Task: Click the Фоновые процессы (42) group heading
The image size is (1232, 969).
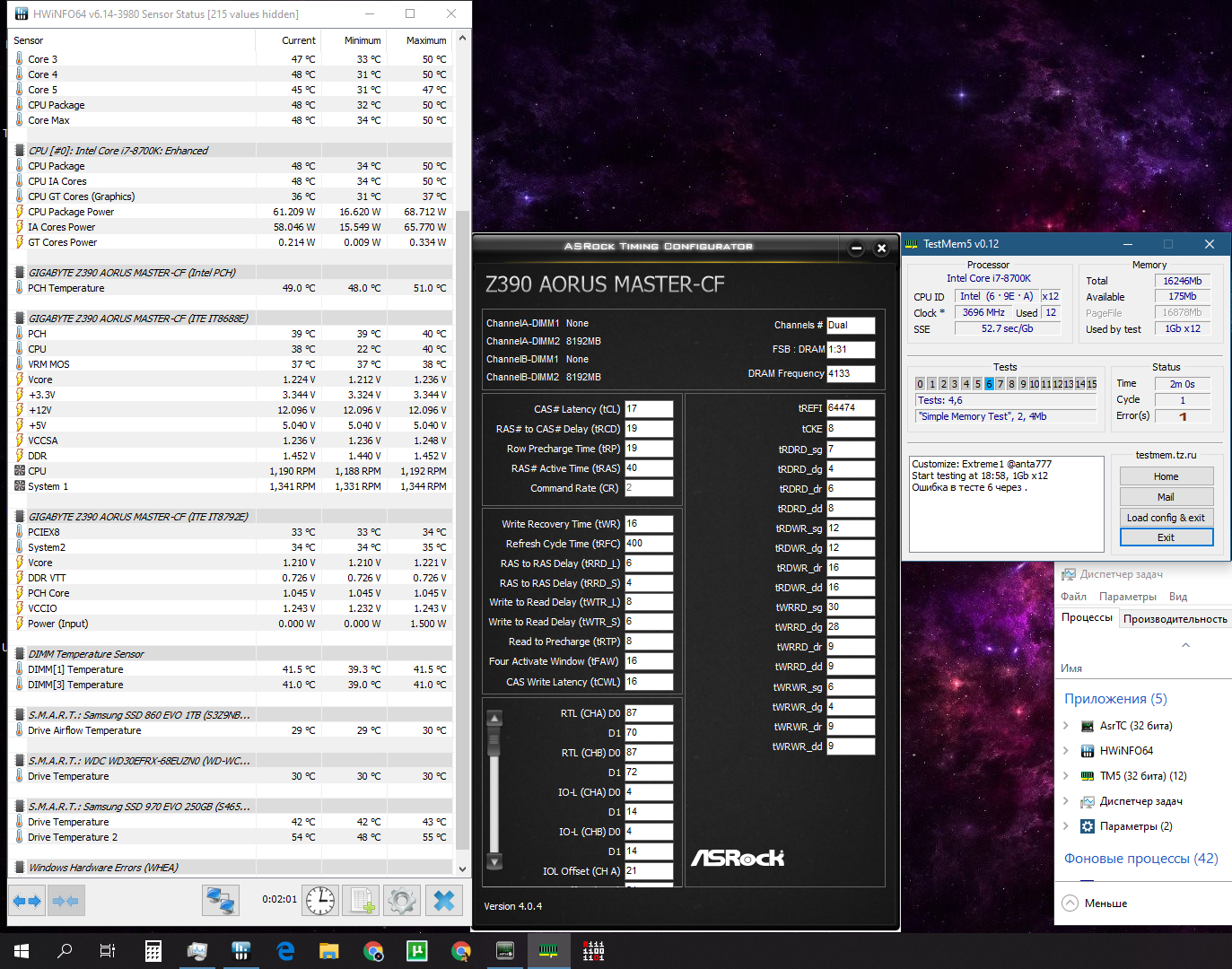Action: point(1141,859)
